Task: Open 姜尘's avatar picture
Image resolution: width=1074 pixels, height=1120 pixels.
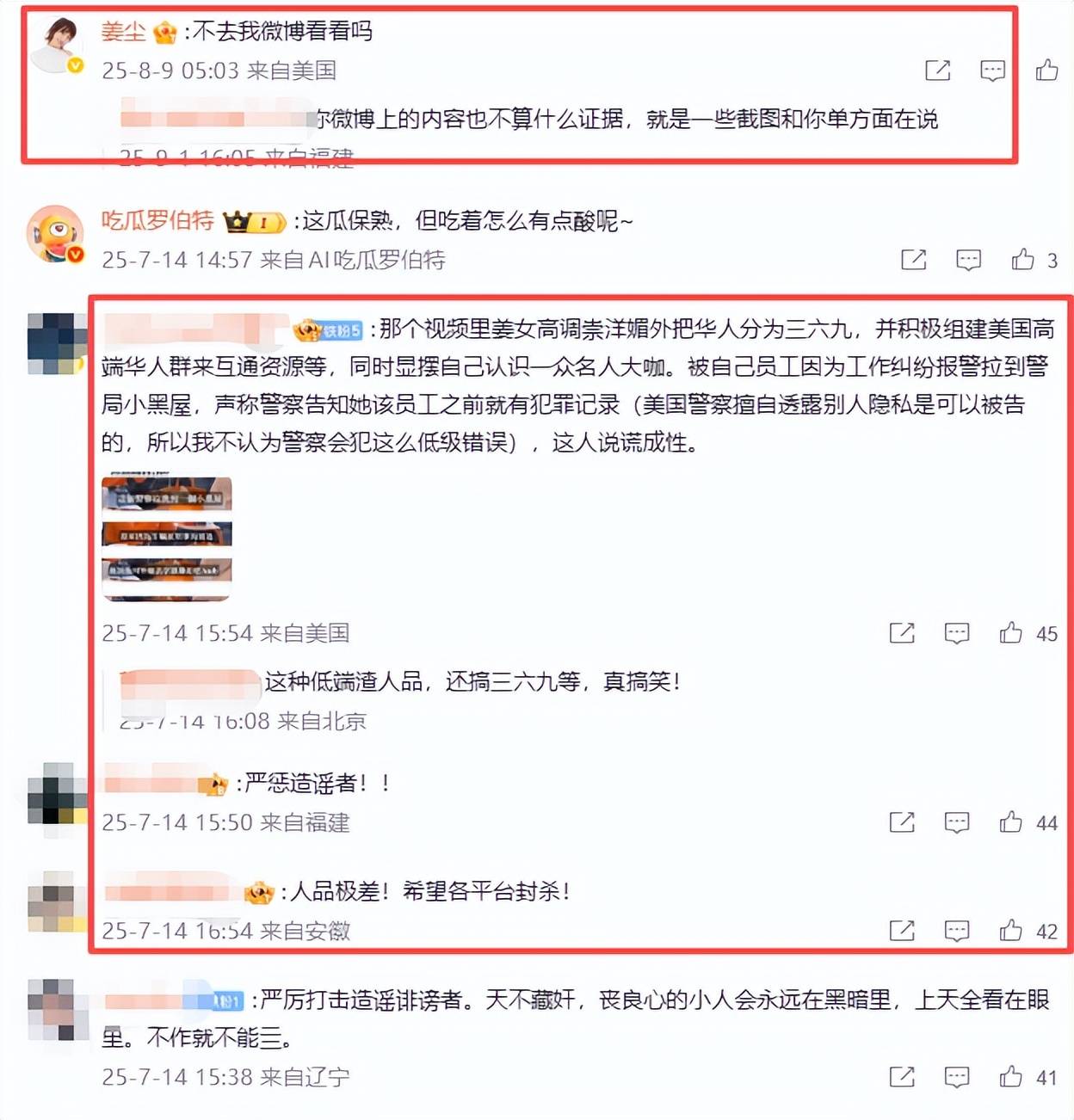Action: pyautogui.click(x=56, y=45)
